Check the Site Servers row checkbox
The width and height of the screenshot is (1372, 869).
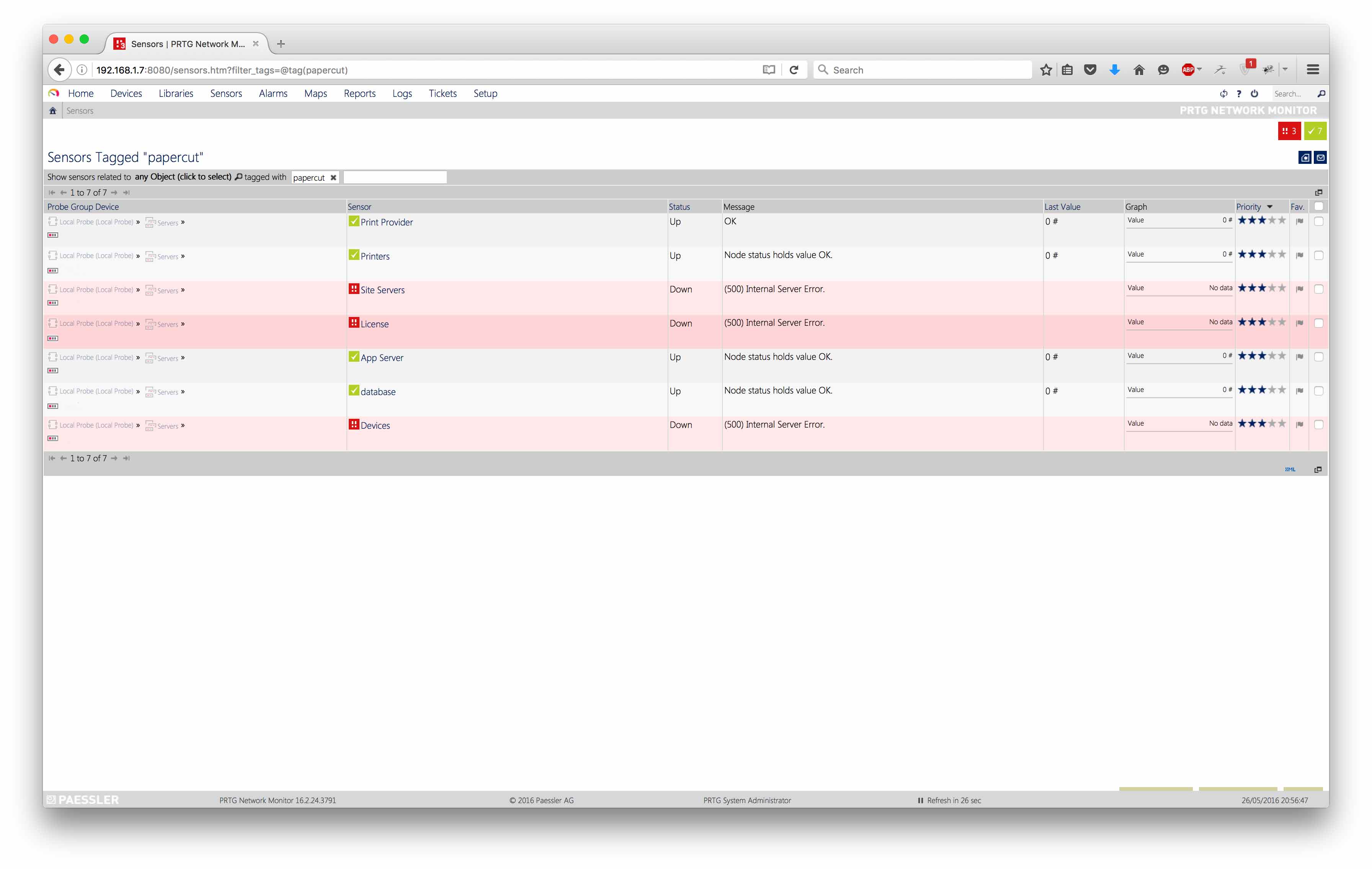coord(1318,289)
